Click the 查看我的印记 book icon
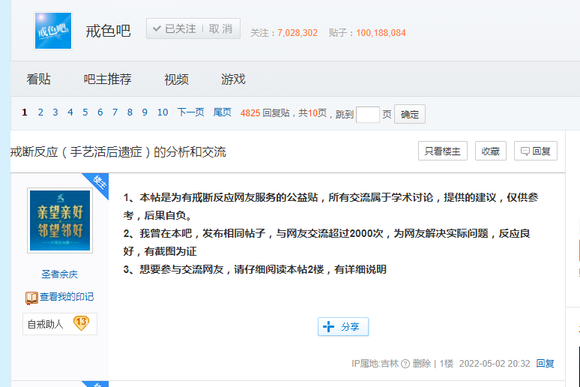This screenshot has width=580, height=387. pyautogui.click(x=31, y=297)
